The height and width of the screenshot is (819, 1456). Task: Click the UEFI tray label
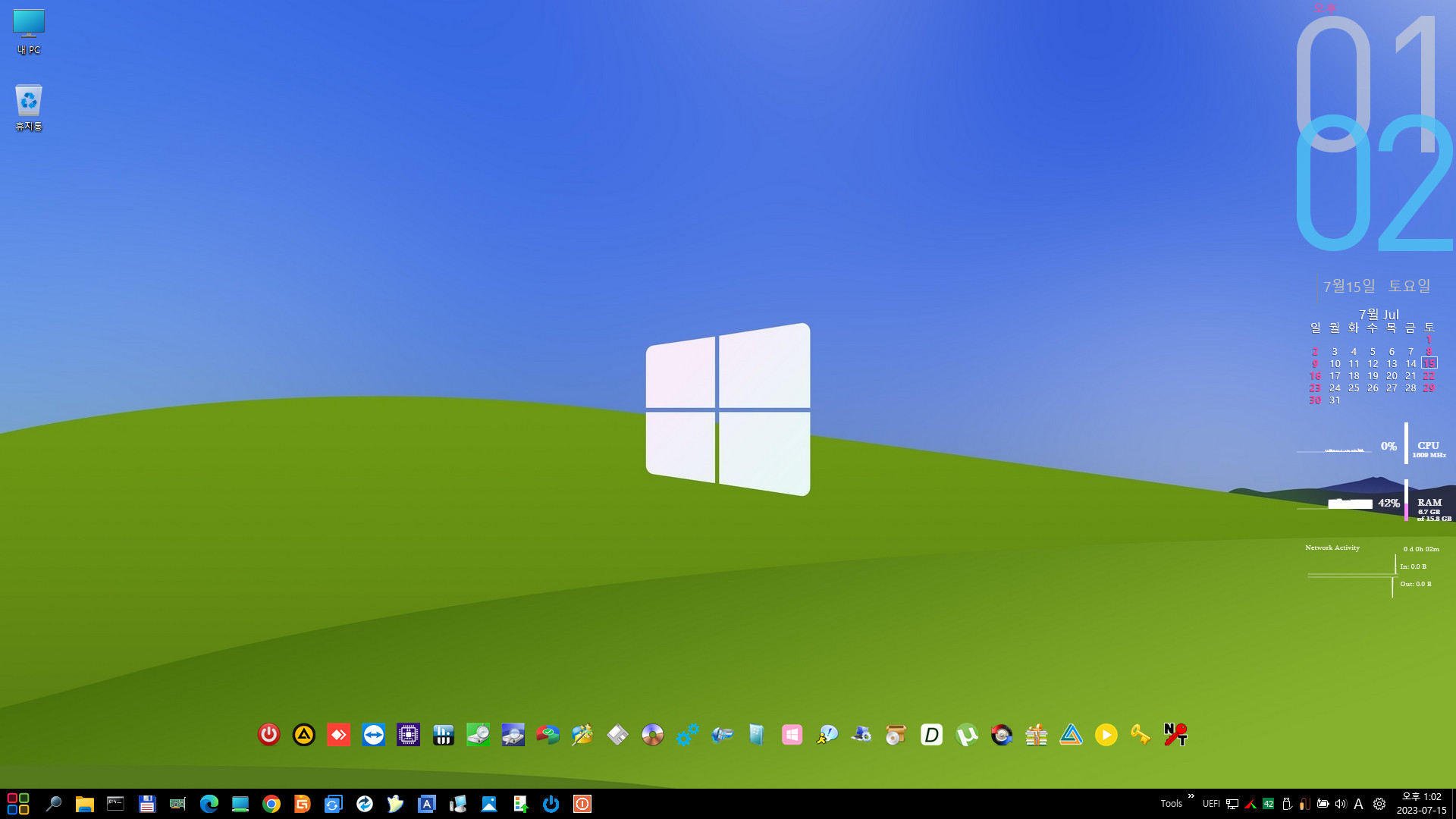(1211, 804)
